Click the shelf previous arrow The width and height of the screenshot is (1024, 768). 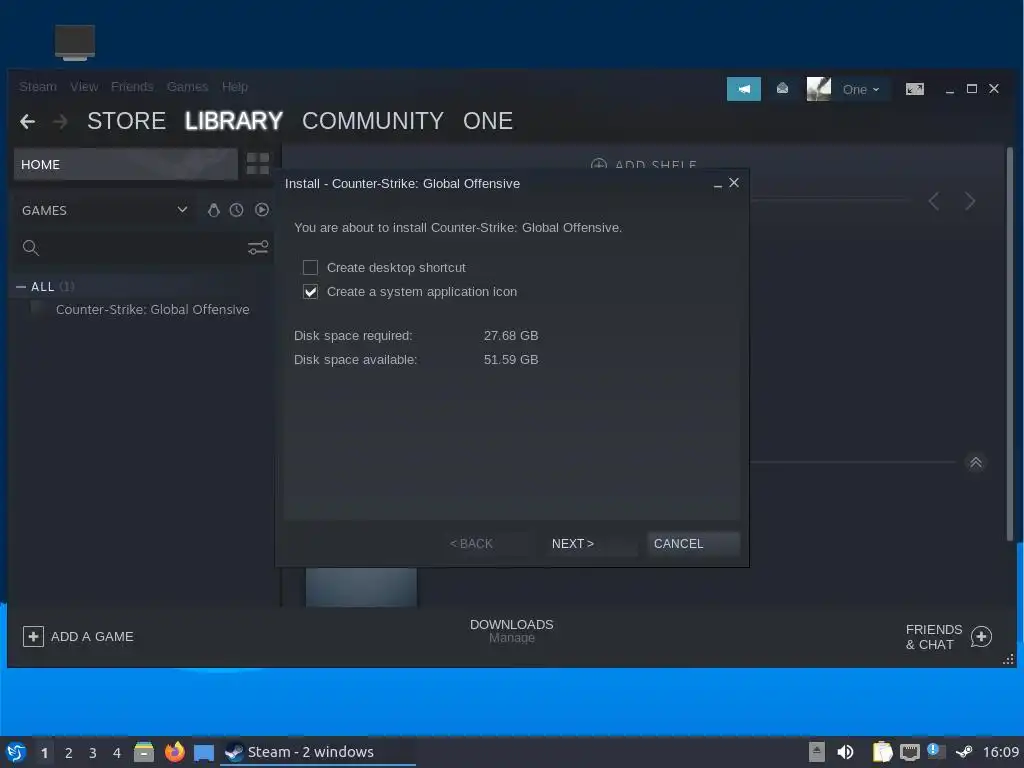[x=934, y=201]
